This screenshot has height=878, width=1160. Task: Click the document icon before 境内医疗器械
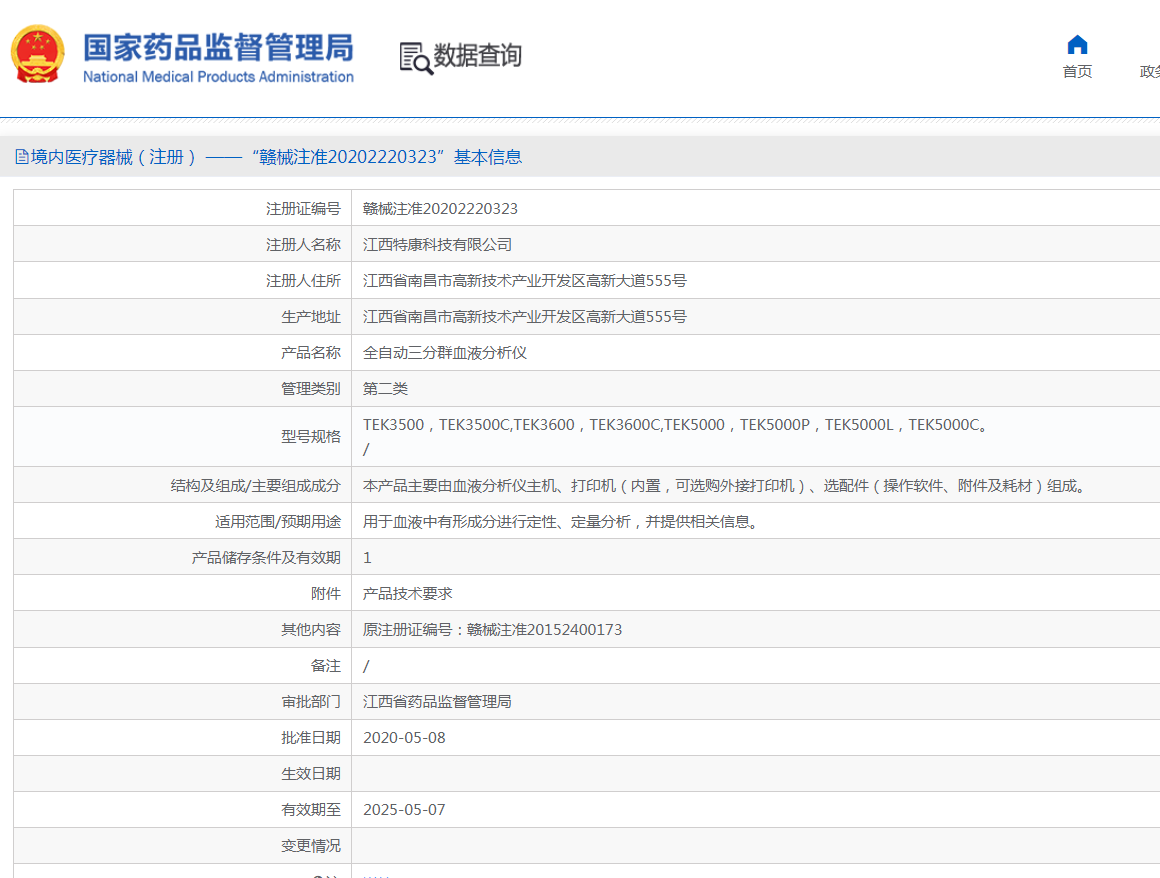(x=22, y=157)
